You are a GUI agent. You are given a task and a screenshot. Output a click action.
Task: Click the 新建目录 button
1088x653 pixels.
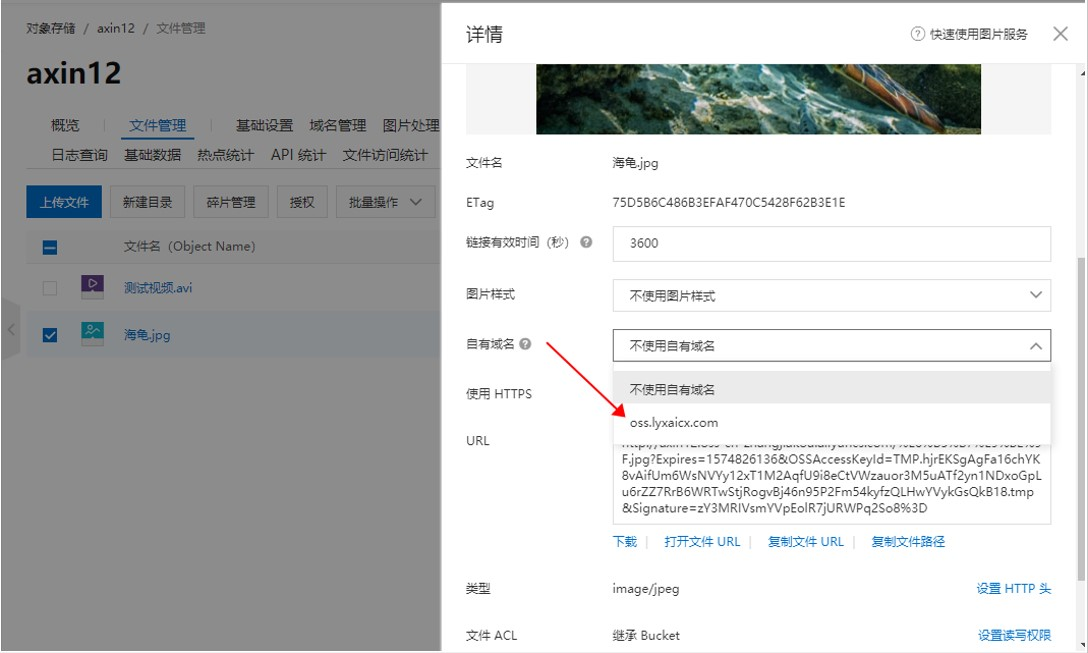coord(147,202)
